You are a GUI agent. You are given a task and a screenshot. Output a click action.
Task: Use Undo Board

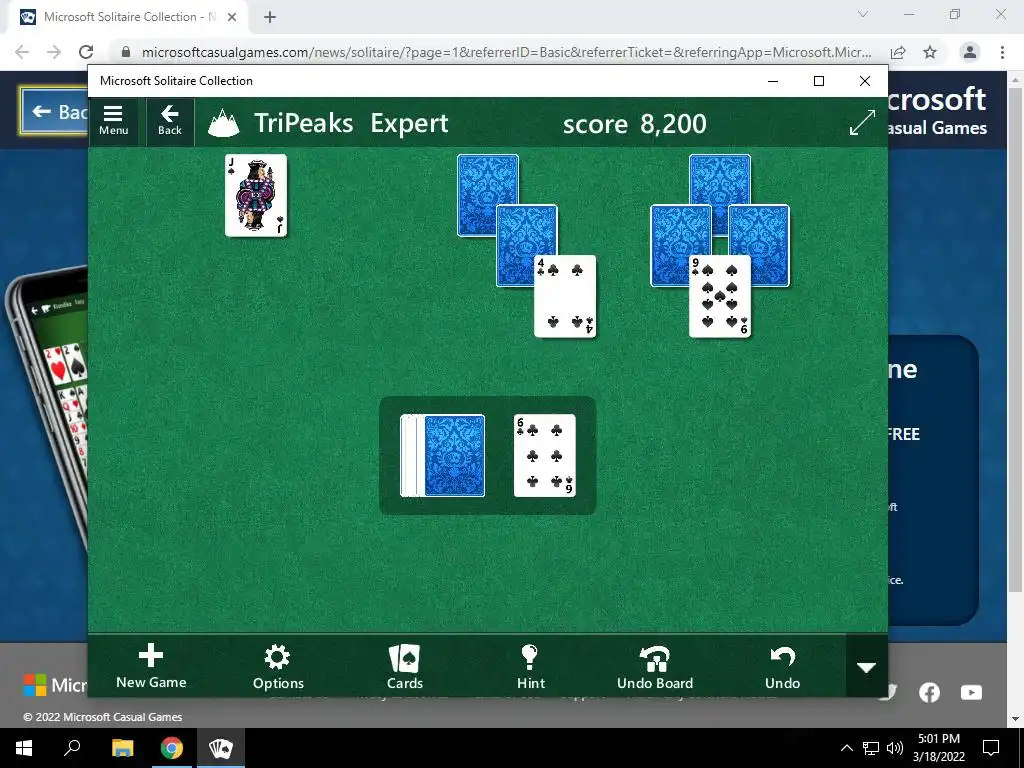(654, 666)
